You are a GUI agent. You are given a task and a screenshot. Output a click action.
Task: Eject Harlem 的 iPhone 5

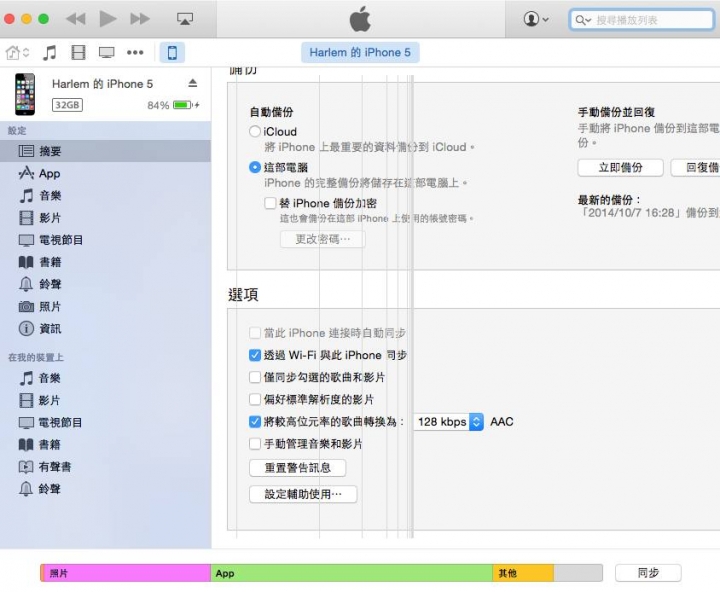tap(193, 83)
